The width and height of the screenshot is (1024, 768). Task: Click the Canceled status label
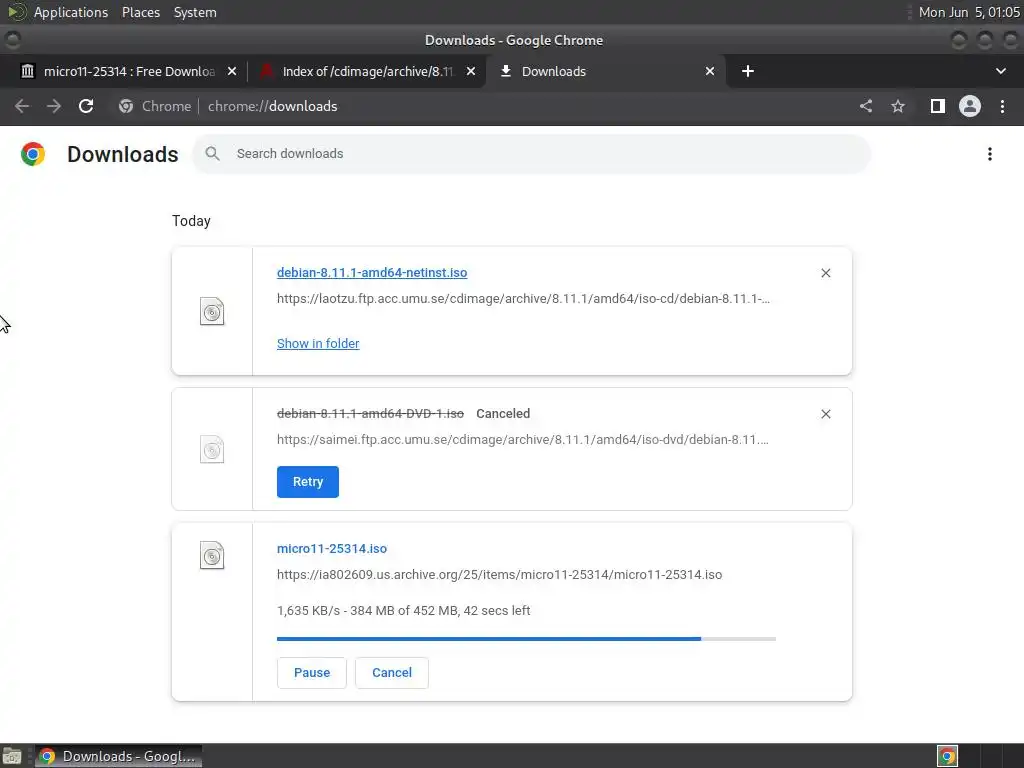click(x=503, y=413)
